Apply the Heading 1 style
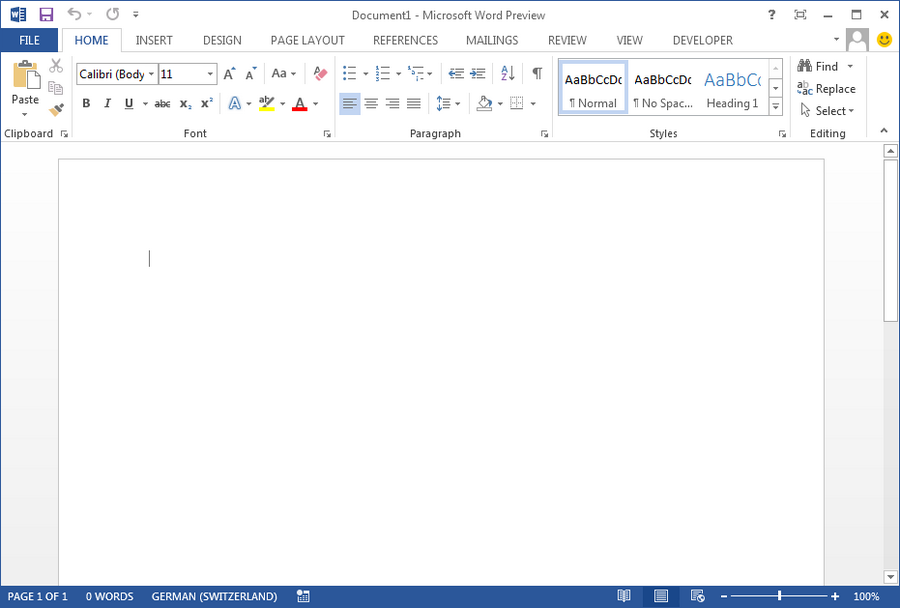The height and width of the screenshot is (608, 900). coord(732,90)
